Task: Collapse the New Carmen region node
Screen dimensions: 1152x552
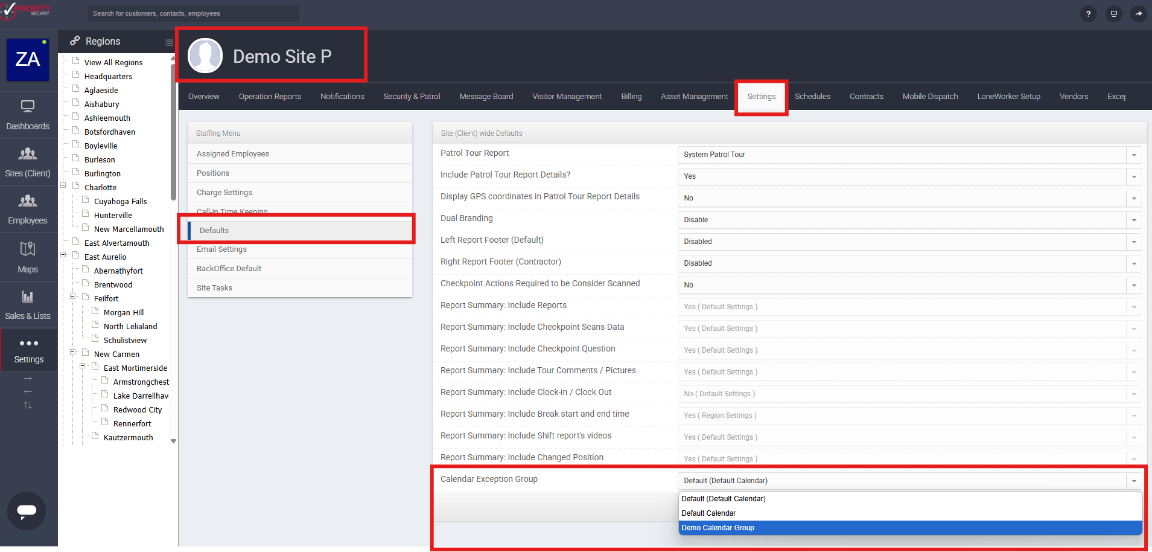Action: click(73, 354)
